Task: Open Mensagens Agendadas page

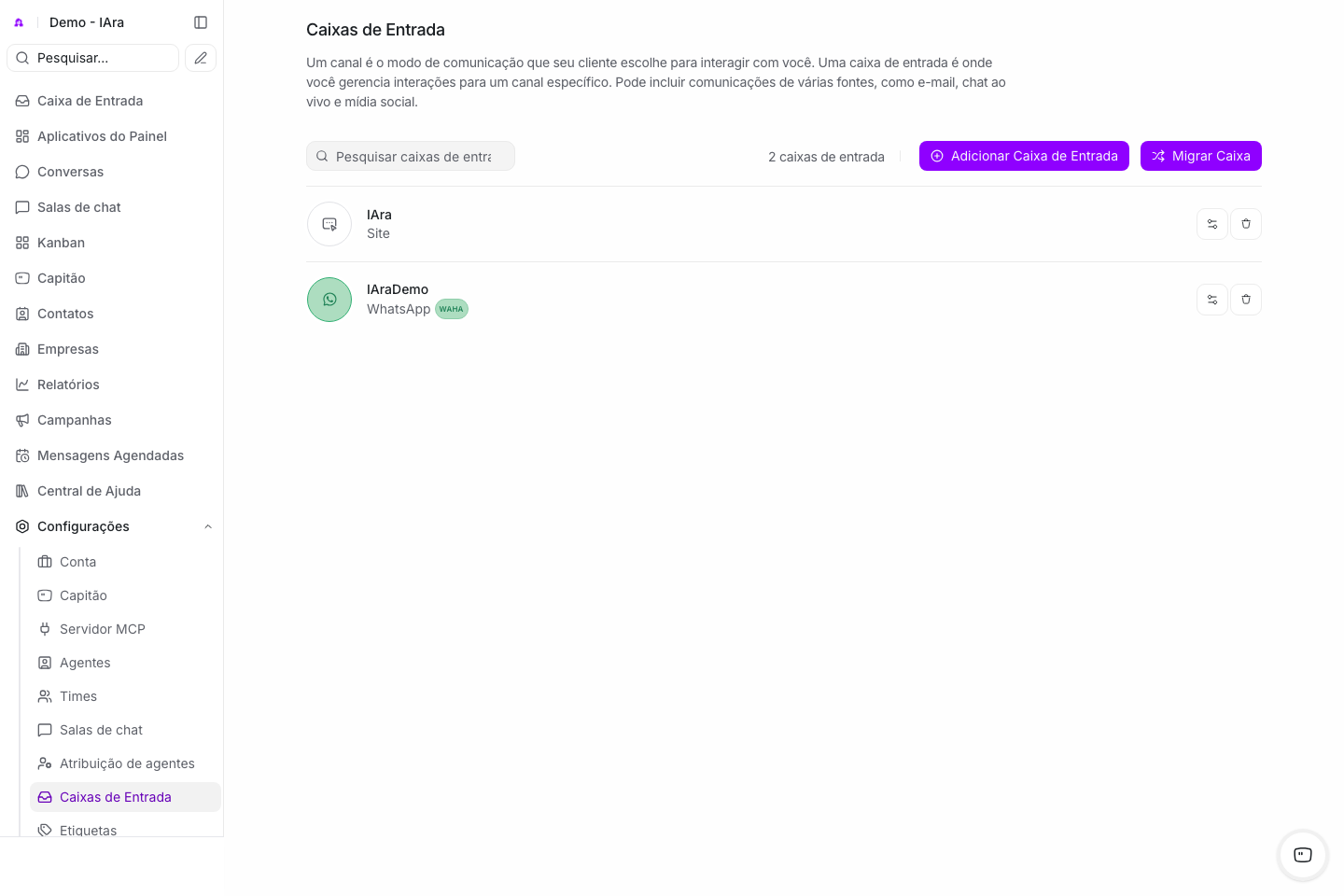Action: [112, 455]
